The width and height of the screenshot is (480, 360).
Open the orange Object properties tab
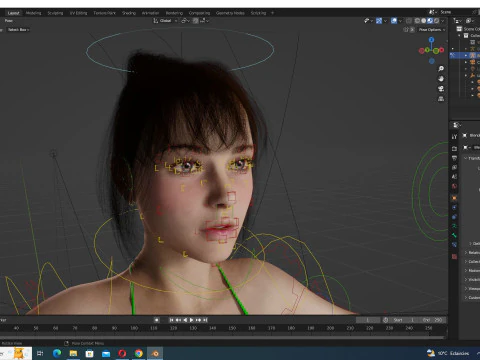pyautogui.click(x=454, y=198)
